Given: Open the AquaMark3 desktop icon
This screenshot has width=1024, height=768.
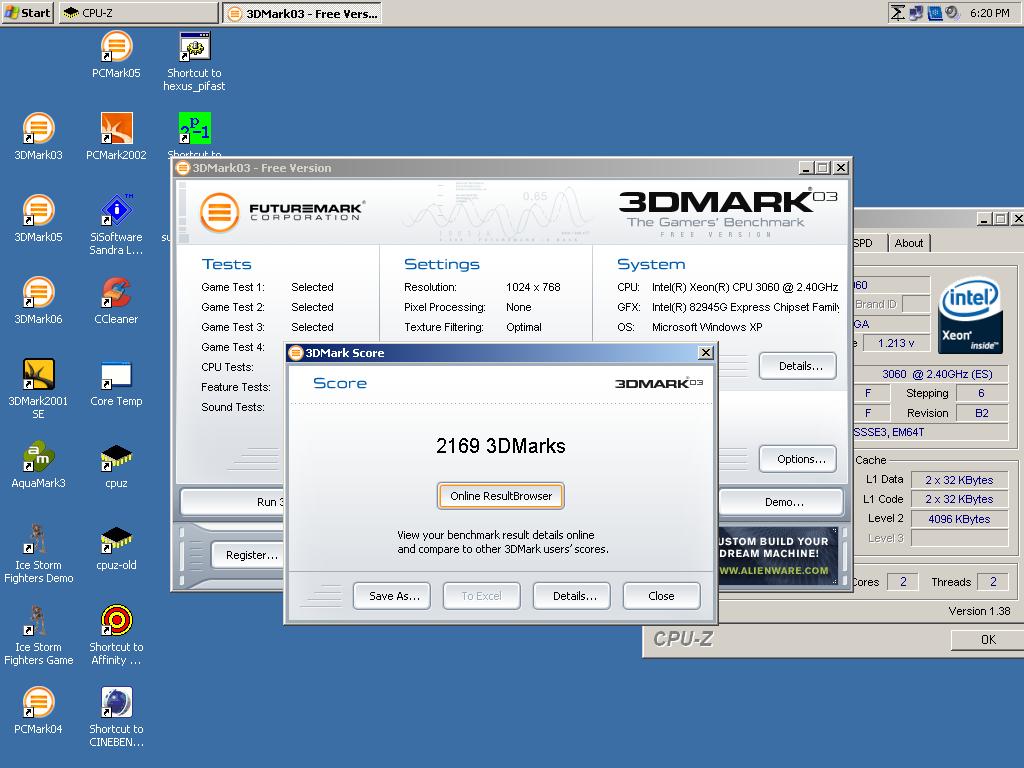Looking at the screenshot, I should (39, 465).
